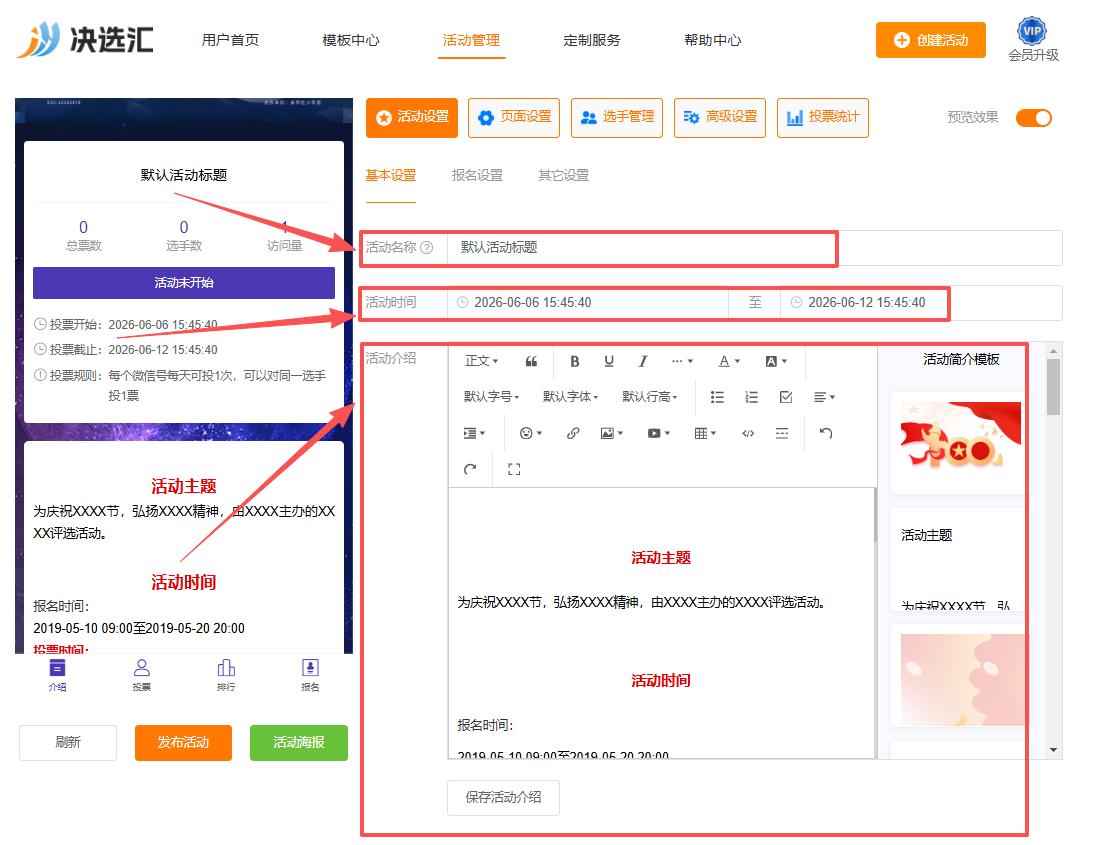Click the 保存活动介绍 button
This screenshot has width=1093, height=845.
503,798
